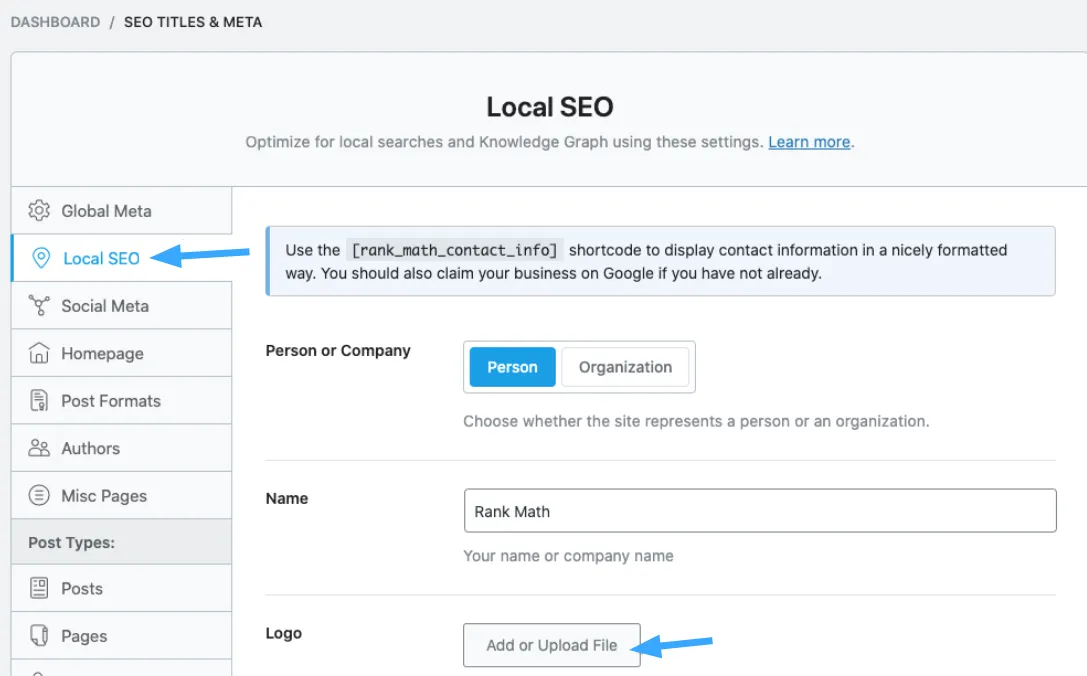Click the Homepage house icon

[39, 353]
